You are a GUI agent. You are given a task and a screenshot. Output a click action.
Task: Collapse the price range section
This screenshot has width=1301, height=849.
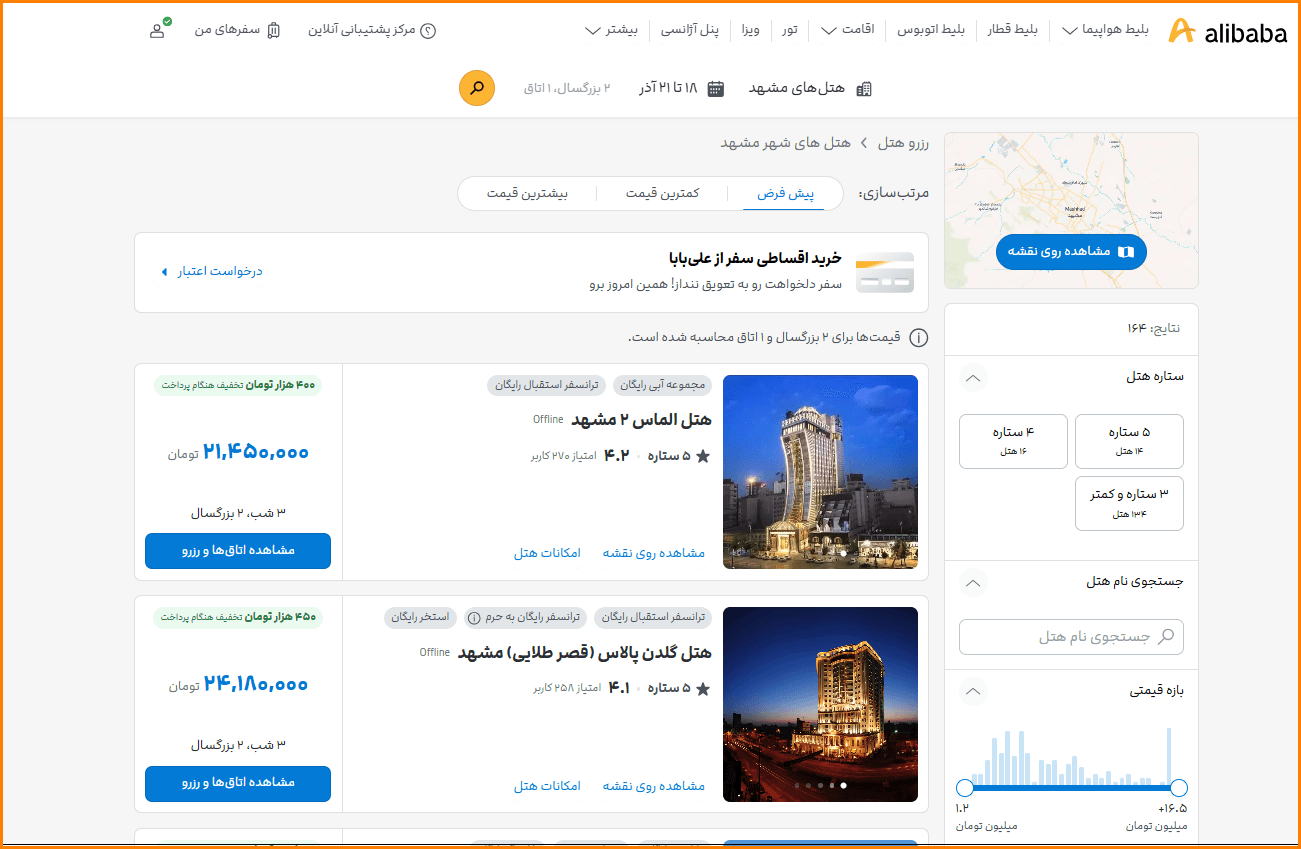coord(973,691)
